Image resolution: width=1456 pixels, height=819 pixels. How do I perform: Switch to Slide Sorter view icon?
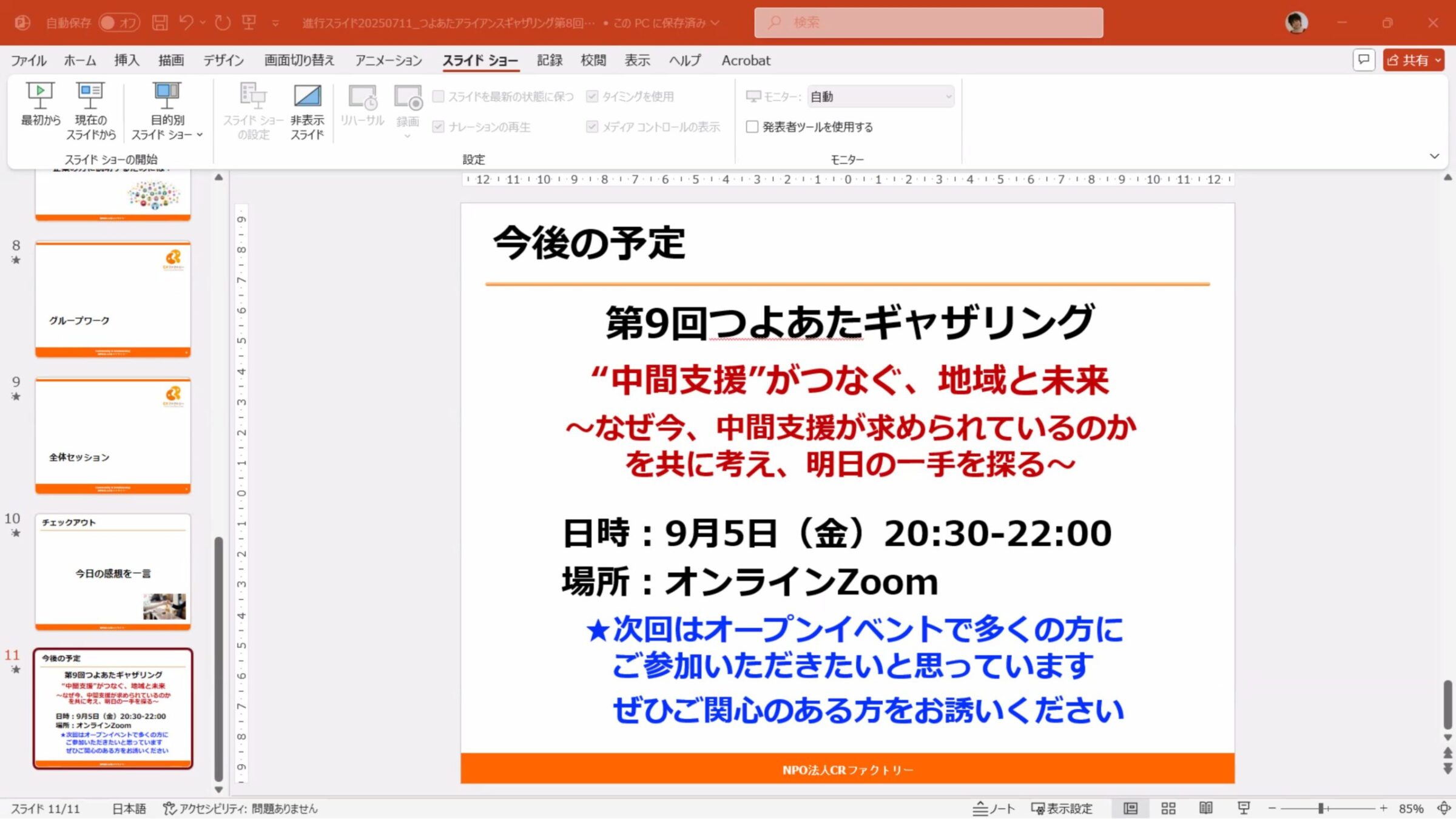[x=1168, y=808]
